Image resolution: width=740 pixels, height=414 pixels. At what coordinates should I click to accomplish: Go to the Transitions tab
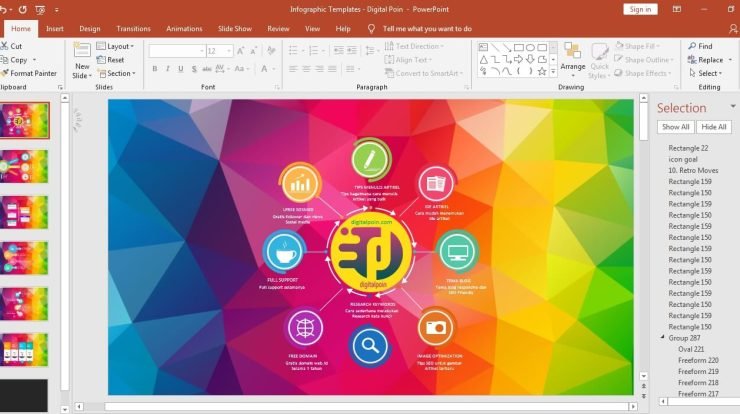tap(133, 29)
